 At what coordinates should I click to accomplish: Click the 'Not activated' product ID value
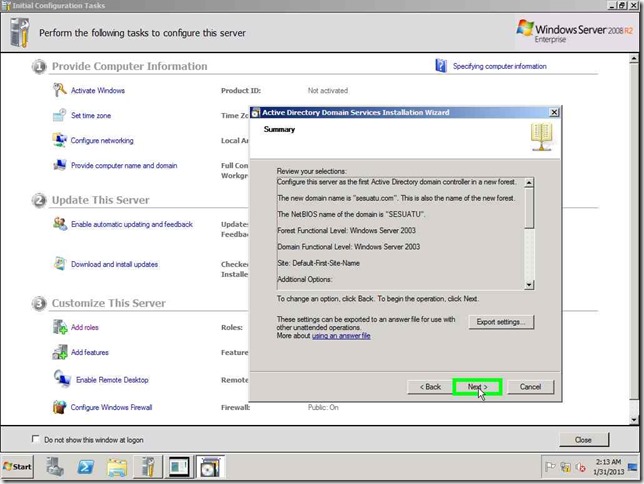[x=328, y=90]
